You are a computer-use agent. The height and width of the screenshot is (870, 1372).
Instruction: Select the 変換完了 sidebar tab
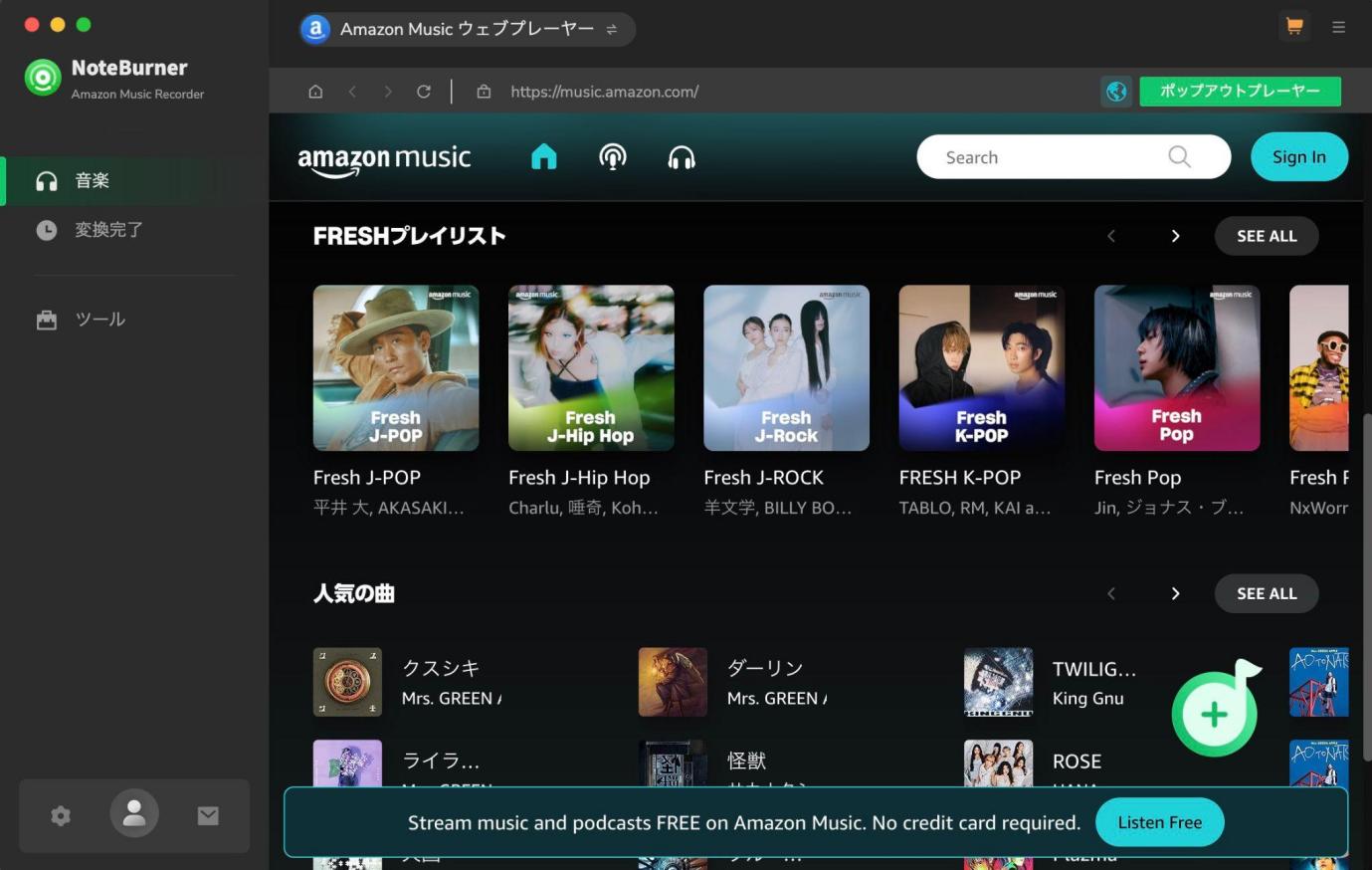tap(108, 230)
